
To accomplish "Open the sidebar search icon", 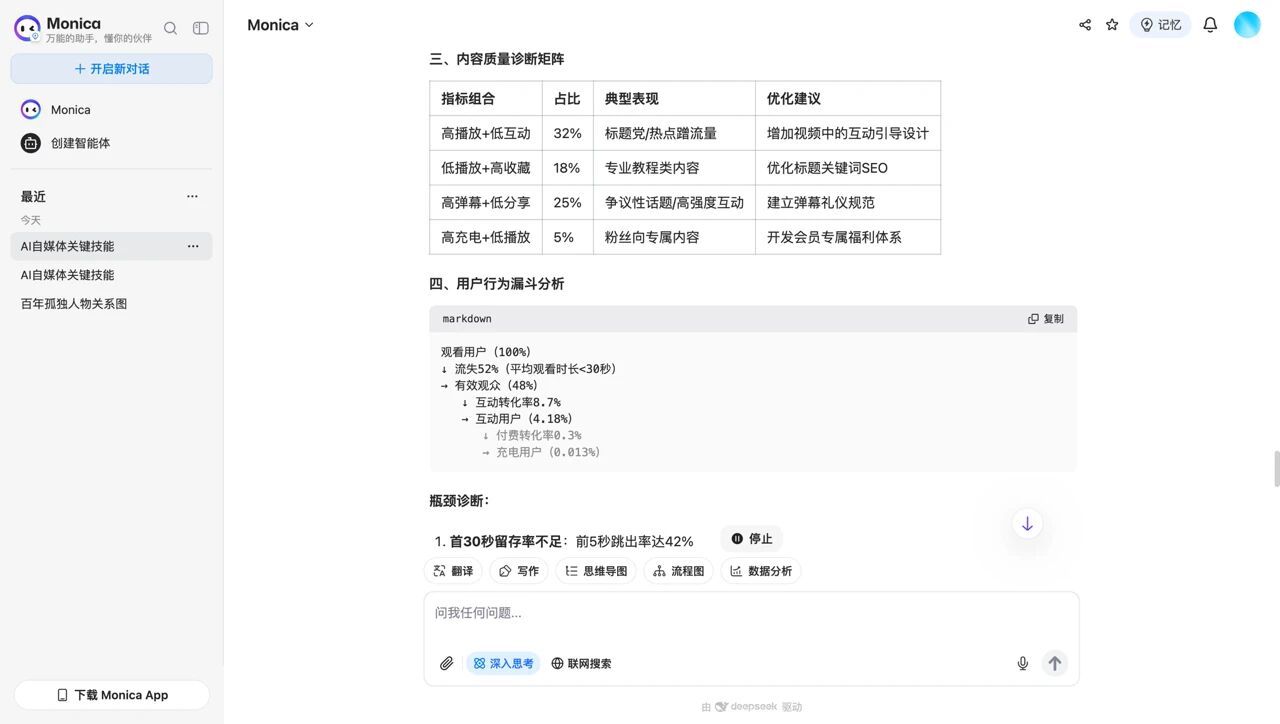I will (170, 29).
